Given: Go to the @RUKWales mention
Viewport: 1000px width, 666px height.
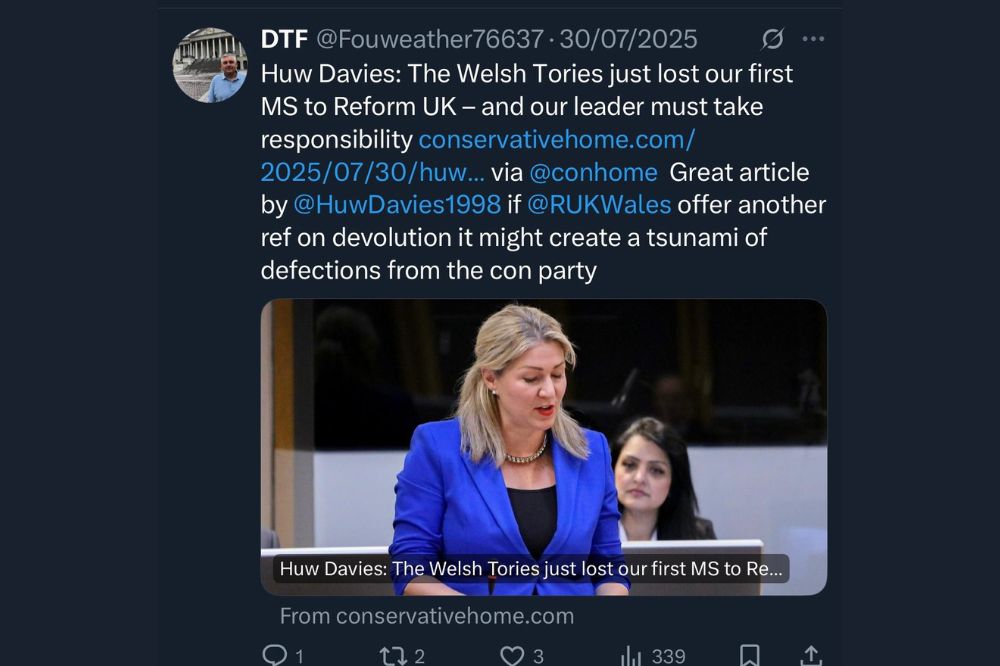Looking at the screenshot, I should coord(598,205).
